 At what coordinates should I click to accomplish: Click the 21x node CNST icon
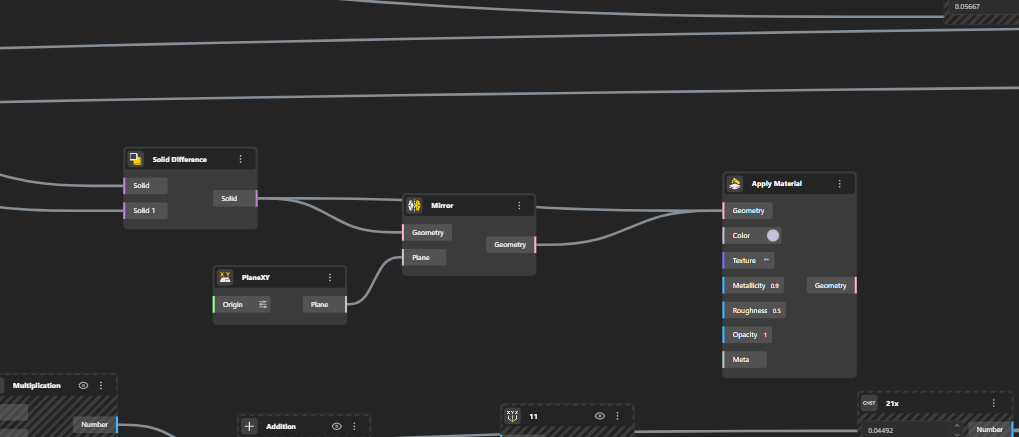pos(869,403)
